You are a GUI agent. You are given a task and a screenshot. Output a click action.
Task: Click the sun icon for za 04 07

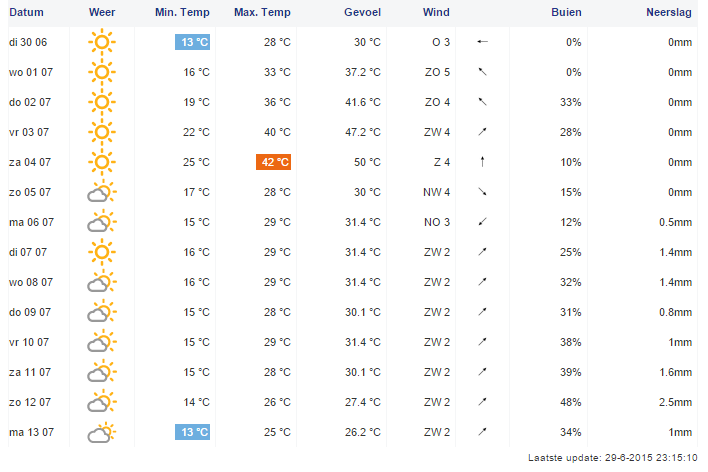coord(101,162)
